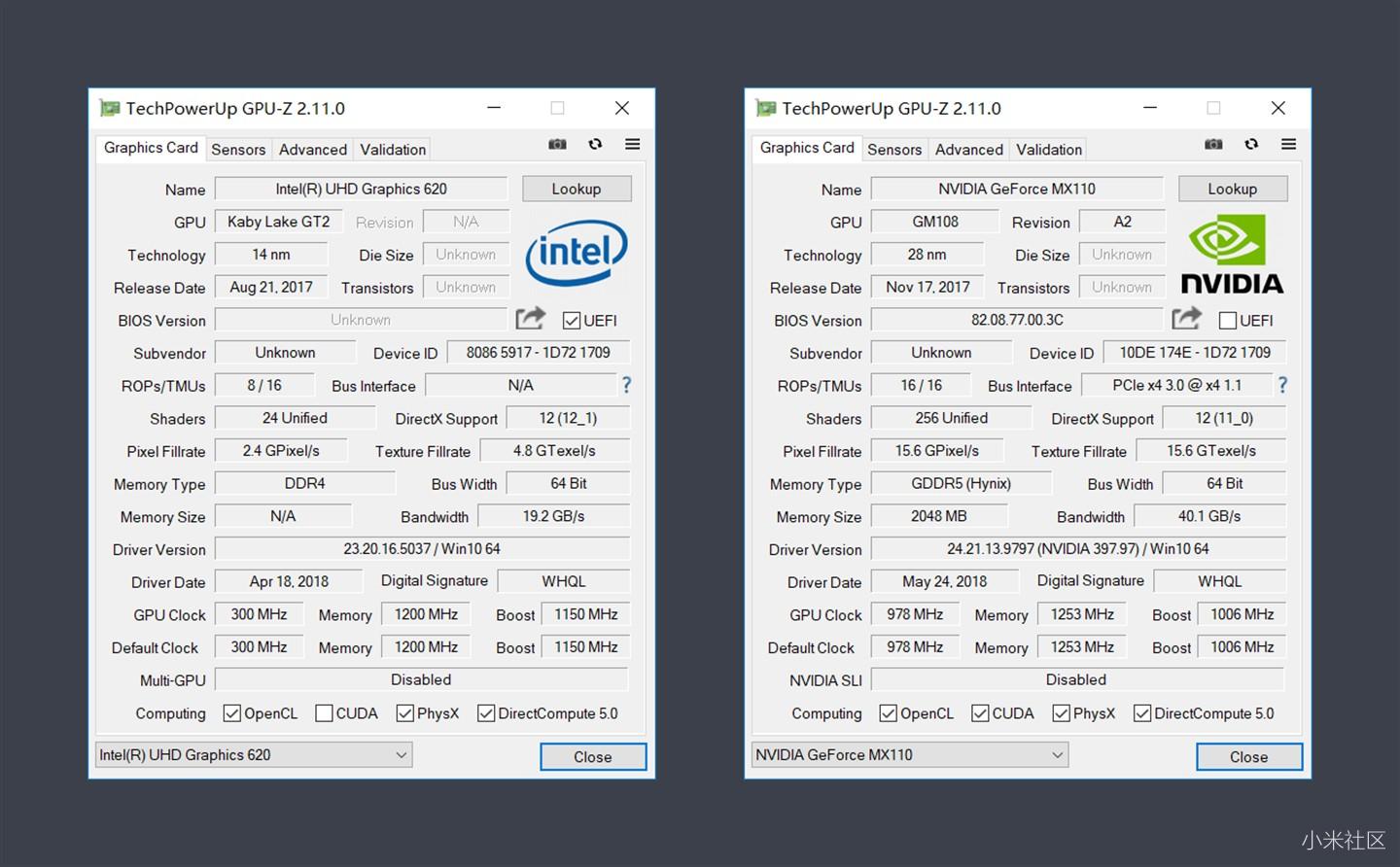Open the hamburger menu in NVIDIA window
The width and height of the screenshot is (1400, 867).
(x=1288, y=144)
